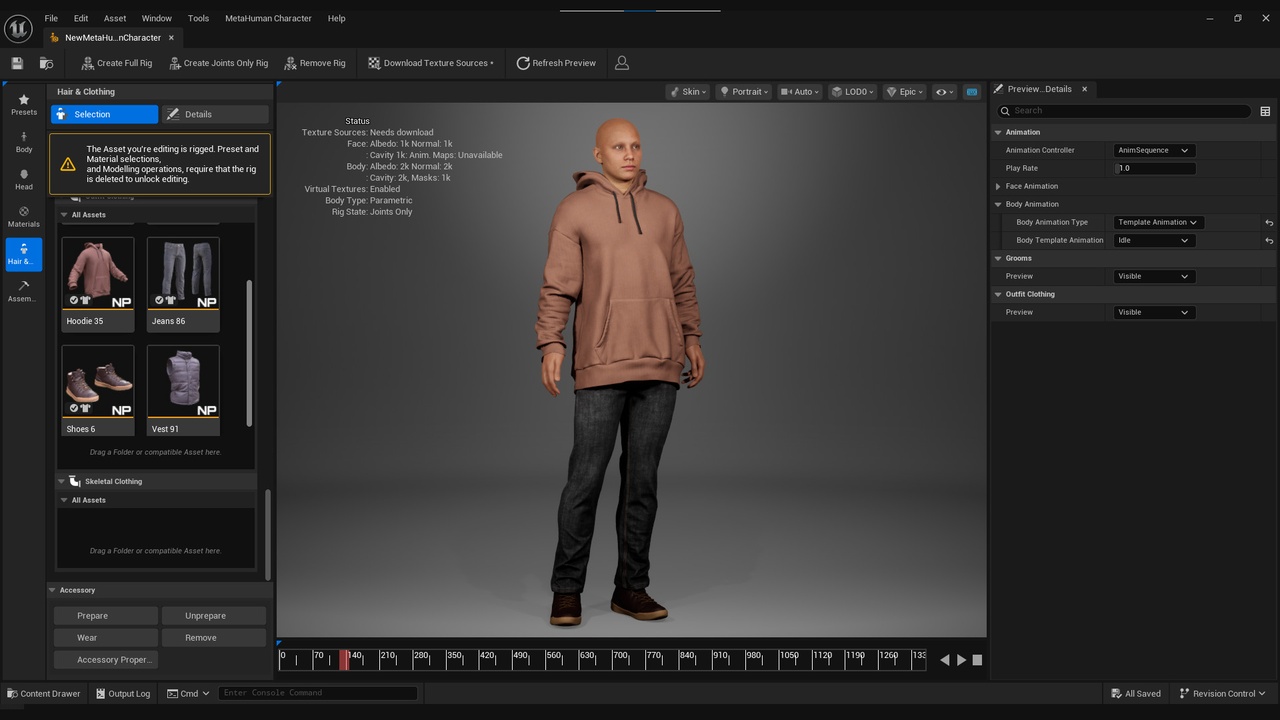Open the Revision Control menu
Viewport: 1280px width, 720px height.
point(1223,693)
